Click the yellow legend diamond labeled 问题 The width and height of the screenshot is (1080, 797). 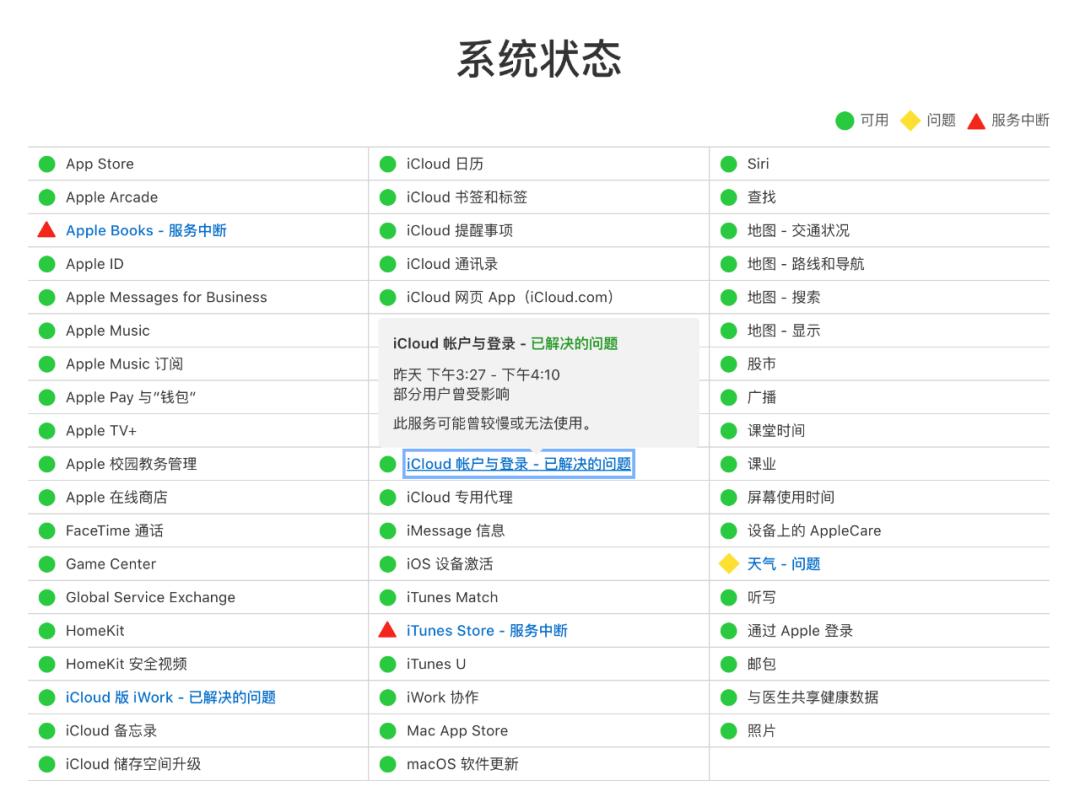(910, 120)
